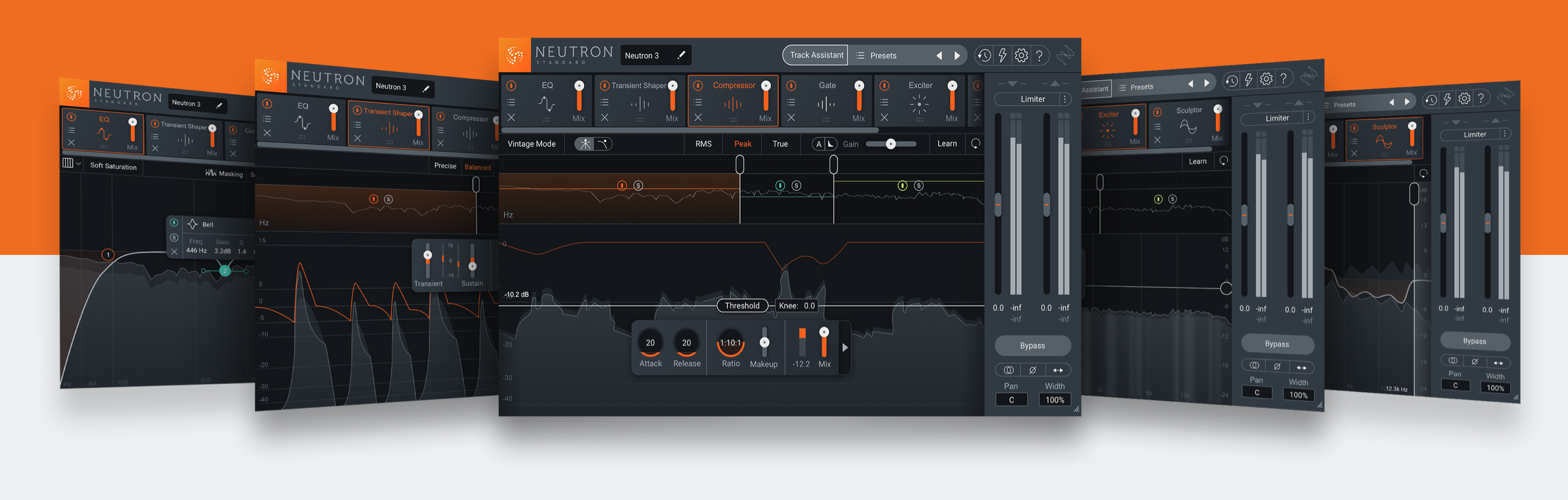Viewport: 1568px width, 500px height.
Task: Select Precise mode in Transient Shaper window
Action: point(445,166)
